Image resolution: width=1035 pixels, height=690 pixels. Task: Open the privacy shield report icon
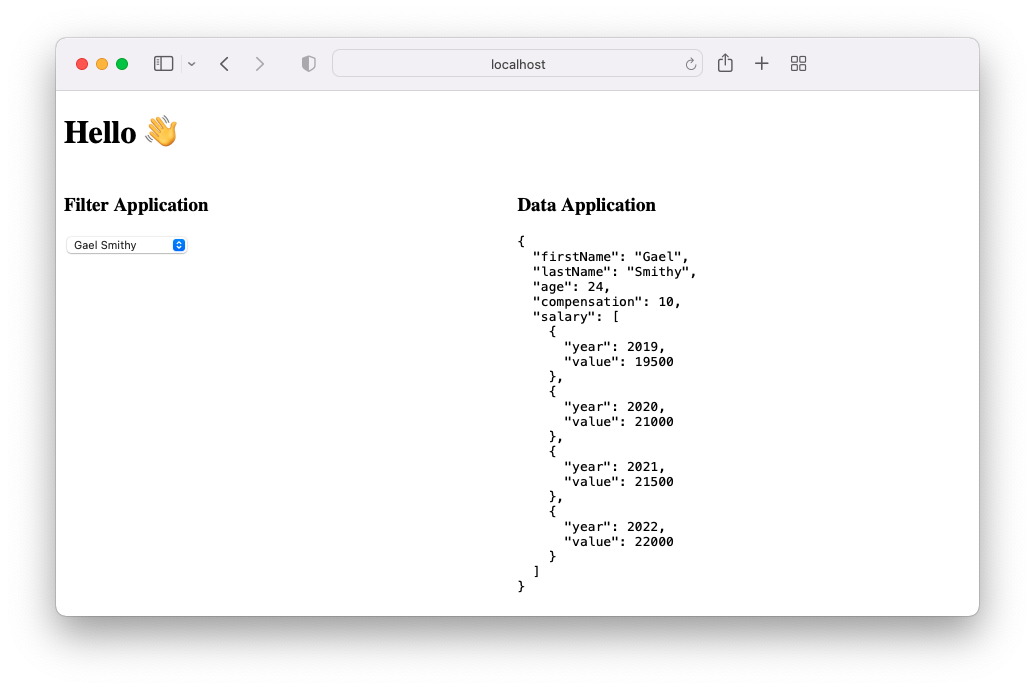(x=308, y=63)
